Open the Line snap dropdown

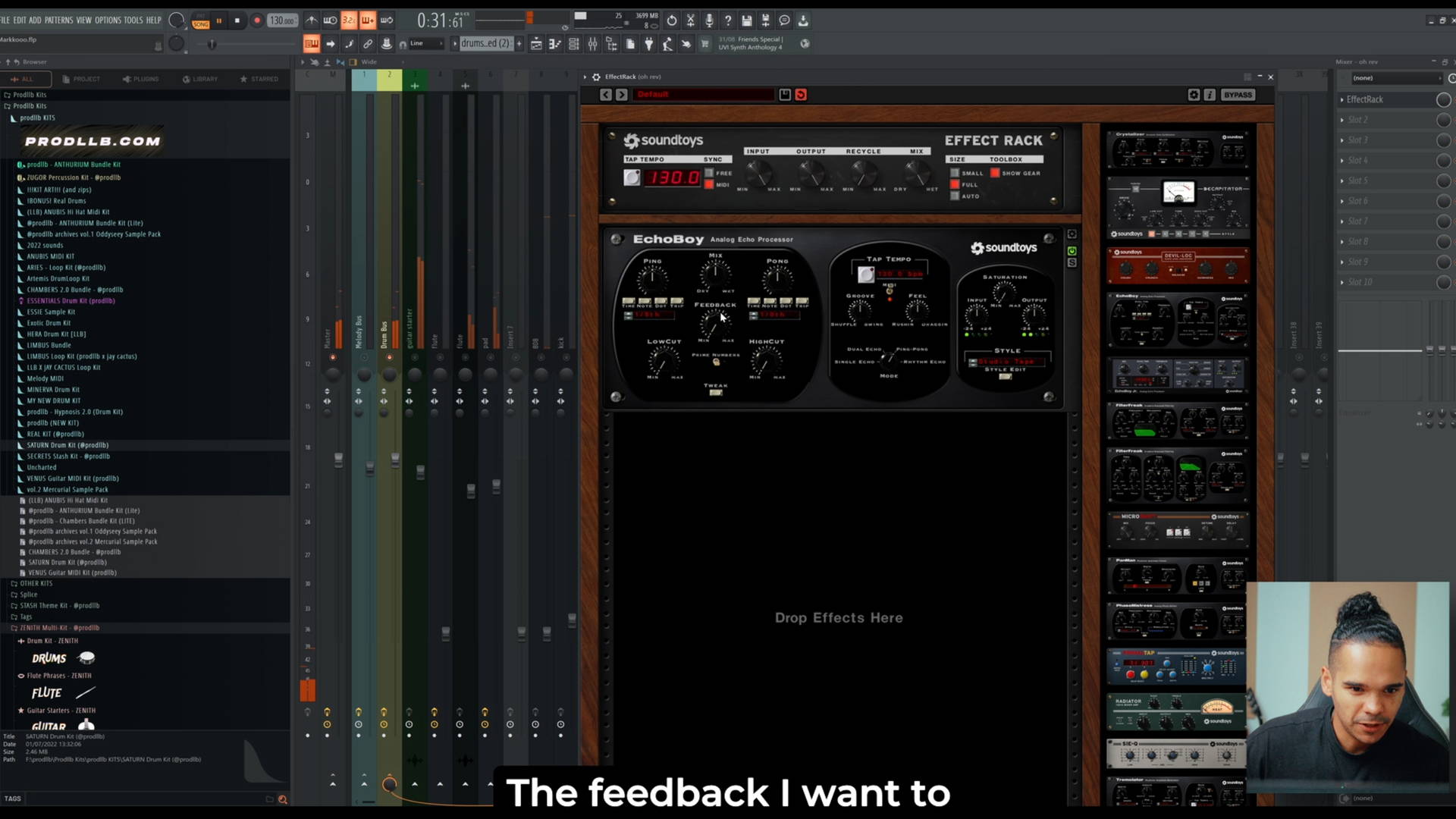click(x=426, y=44)
